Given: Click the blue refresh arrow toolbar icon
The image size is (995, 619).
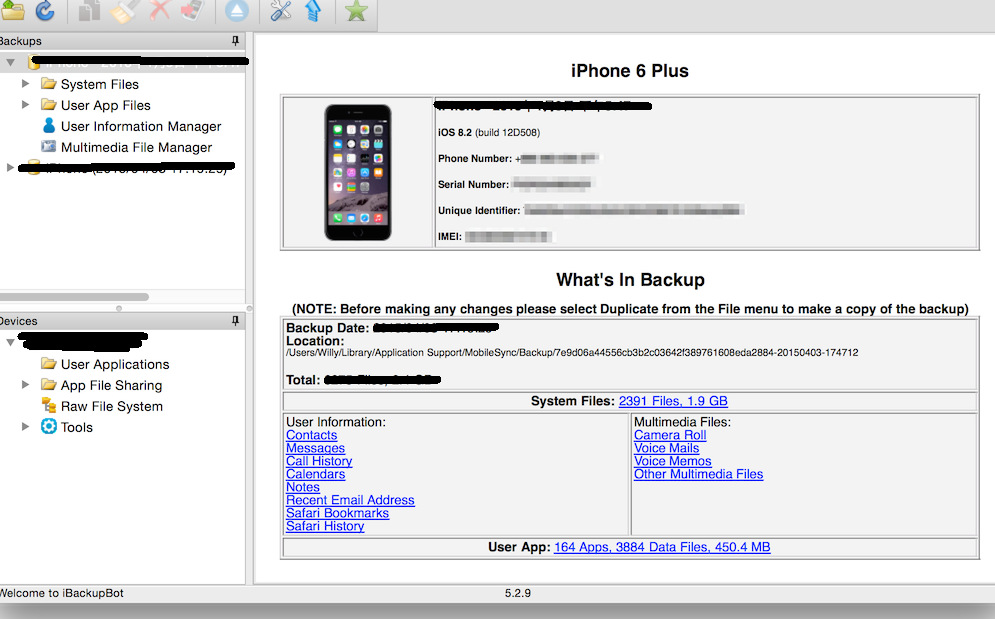Looking at the screenshot, I should (45, 11).
